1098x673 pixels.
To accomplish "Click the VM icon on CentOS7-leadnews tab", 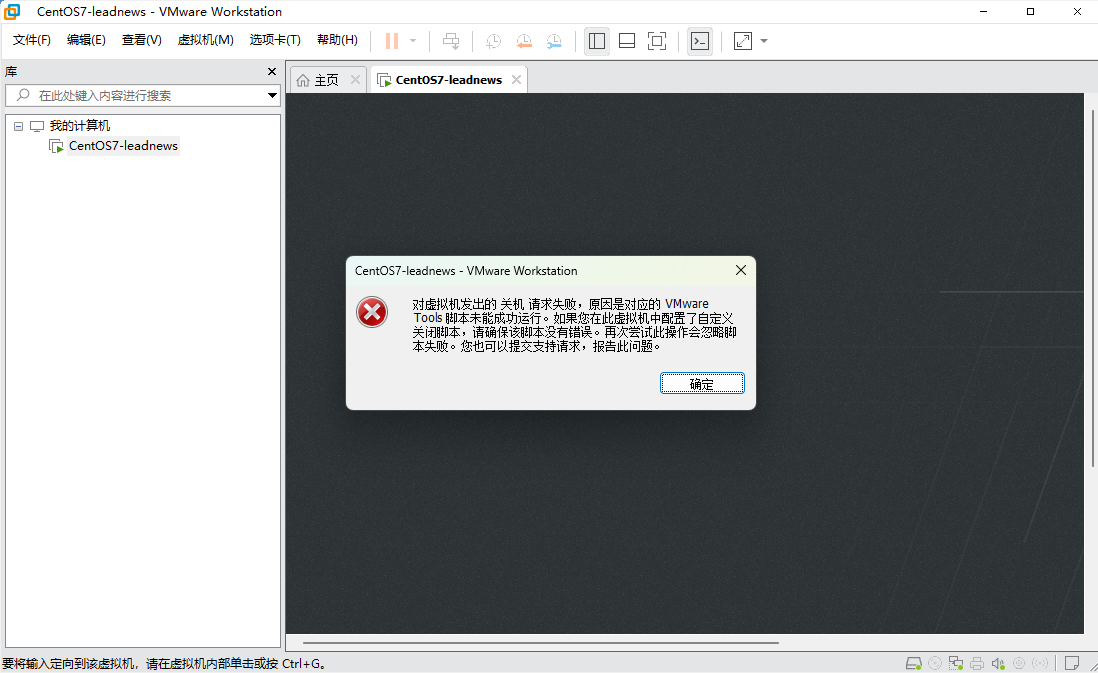I will [384, 81].
